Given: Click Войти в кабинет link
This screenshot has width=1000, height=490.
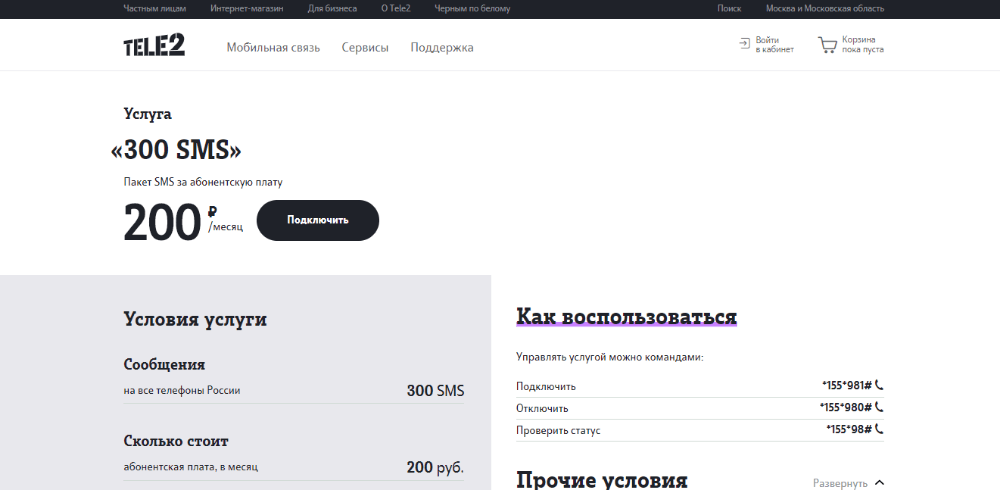Looking at the screenshot, I should point(767,44).
